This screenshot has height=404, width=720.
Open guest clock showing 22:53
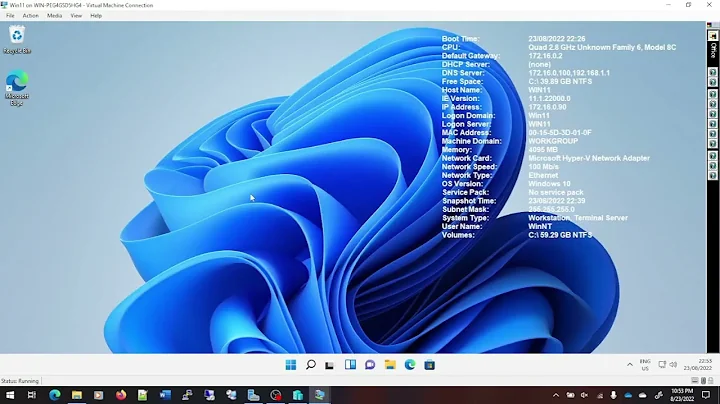pyautogui.click(x=698, y=365)
